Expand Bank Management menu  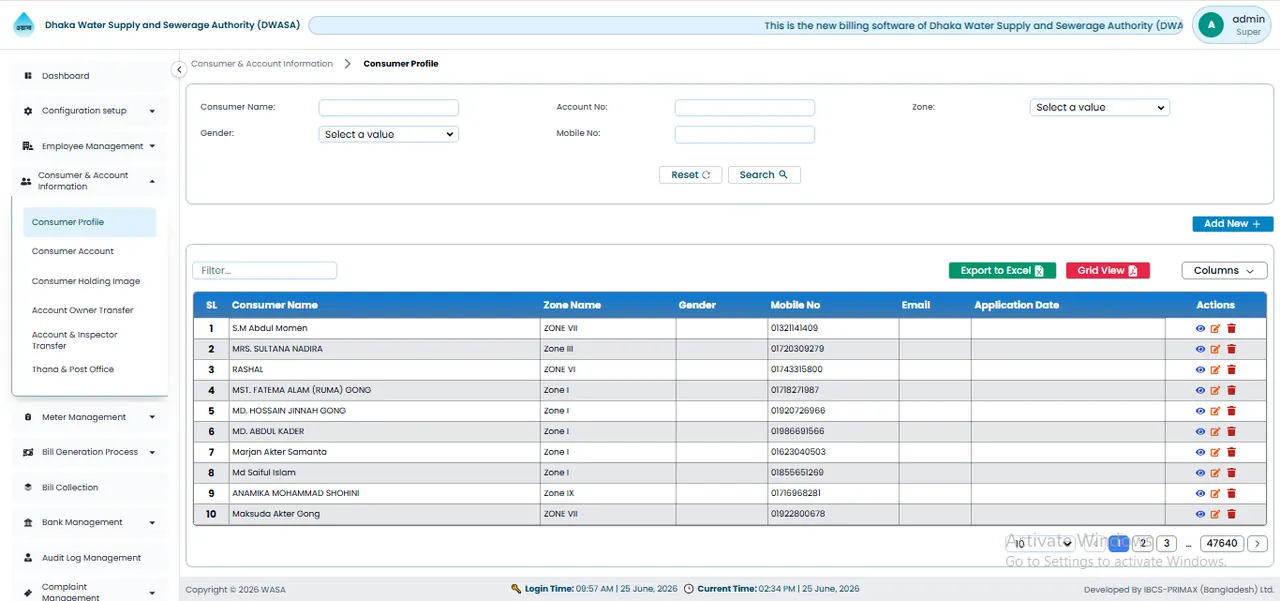(x=90, y=522)
